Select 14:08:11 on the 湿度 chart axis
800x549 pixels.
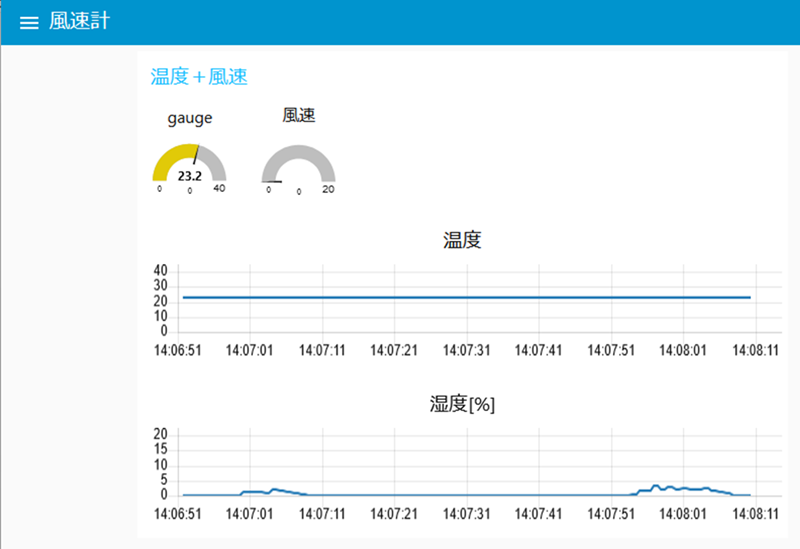pos(756,514)
